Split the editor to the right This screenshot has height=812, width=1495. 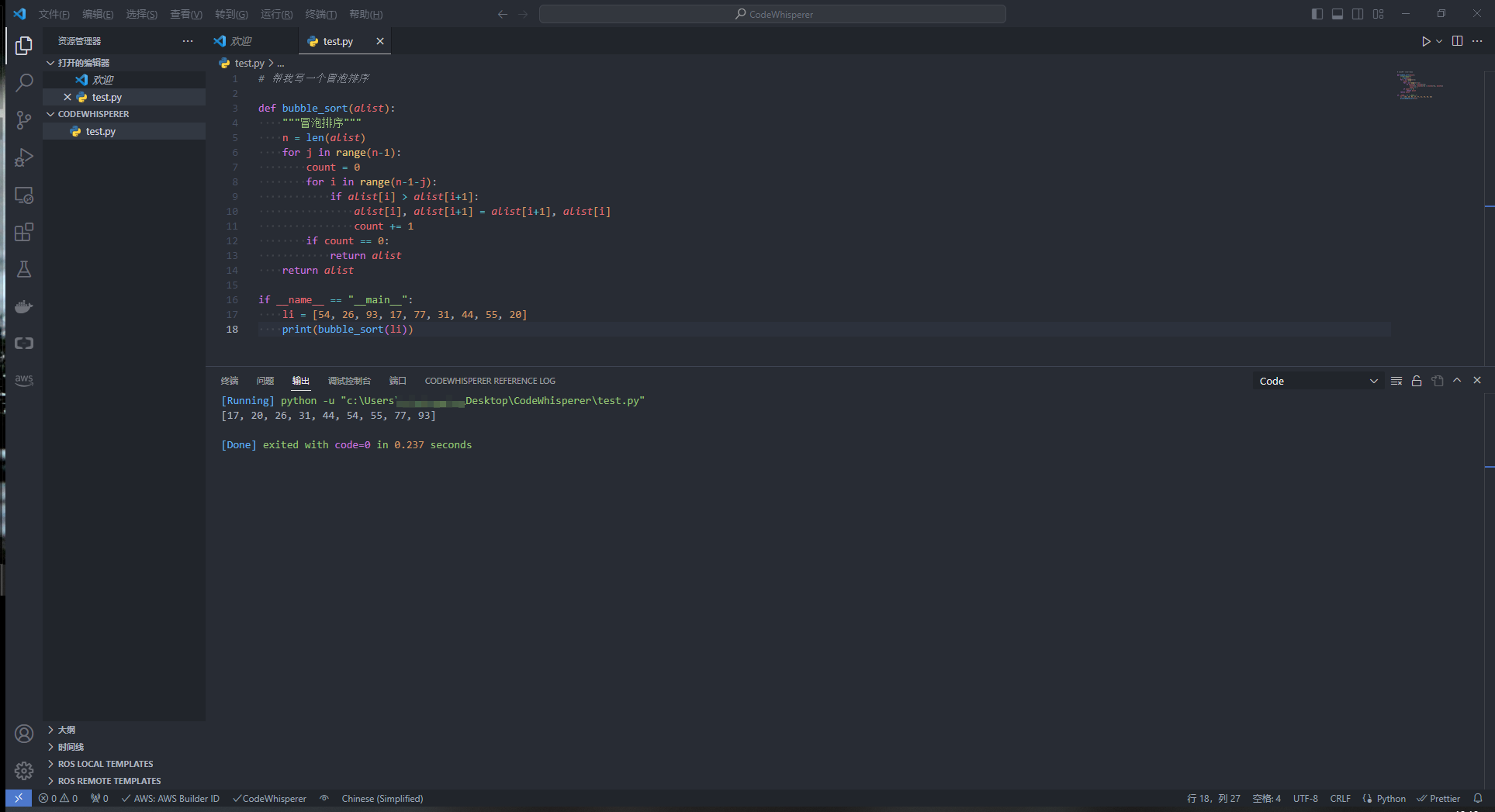click(x=1458, y=41)
